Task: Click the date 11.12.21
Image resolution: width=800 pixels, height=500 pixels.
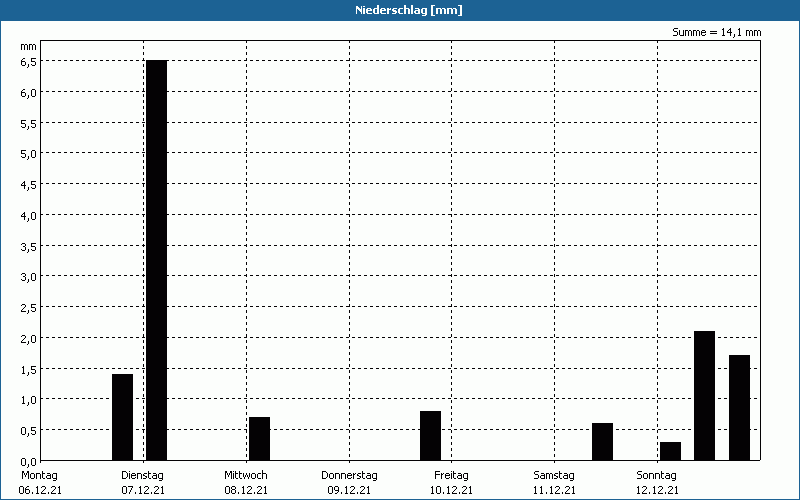Action: click(x=555, y=491)
